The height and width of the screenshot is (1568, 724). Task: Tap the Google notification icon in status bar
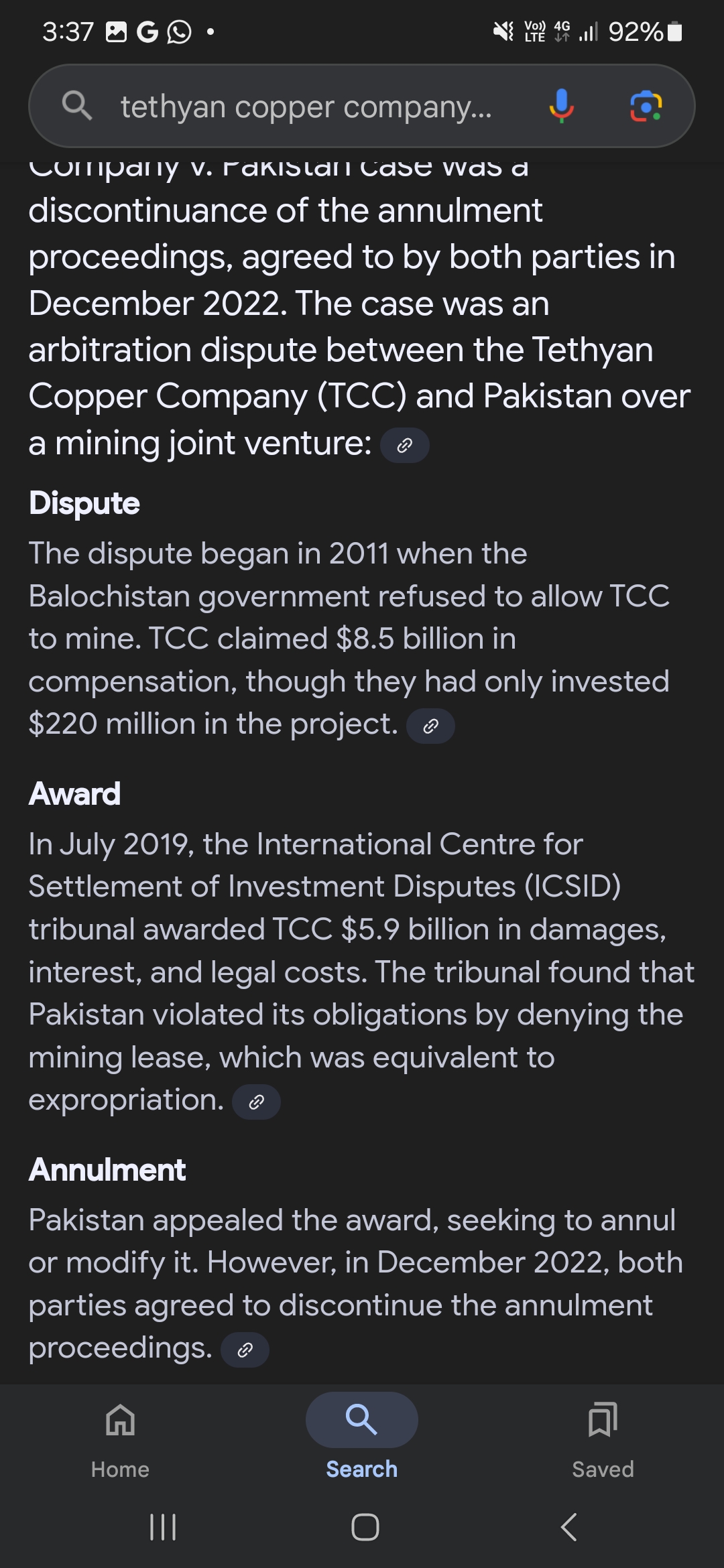[x=147, y=31]
